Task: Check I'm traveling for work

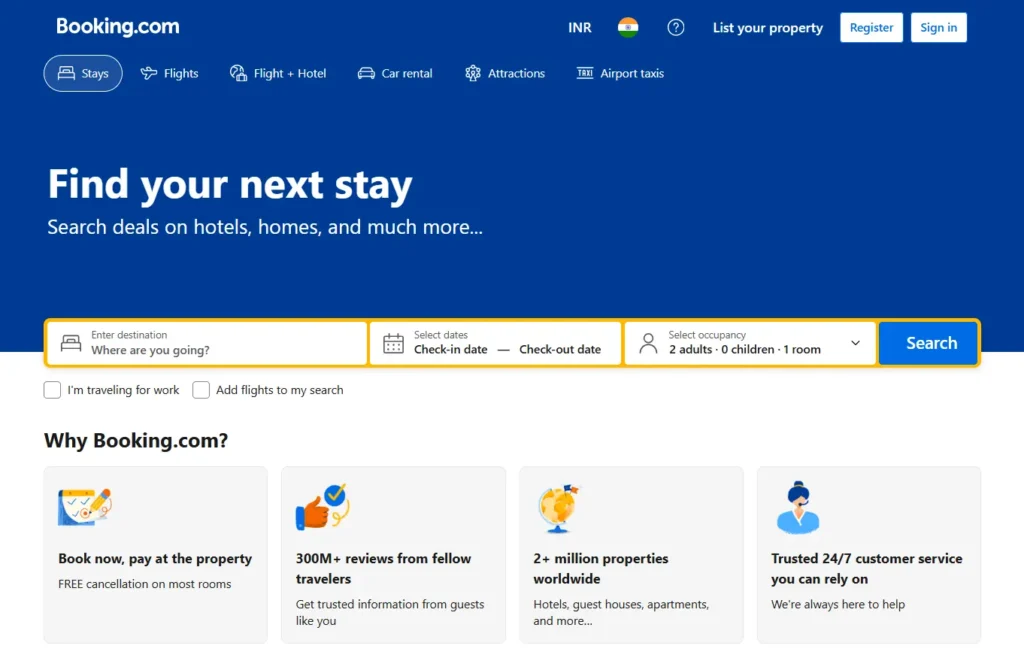Action: tap(52, 390)
